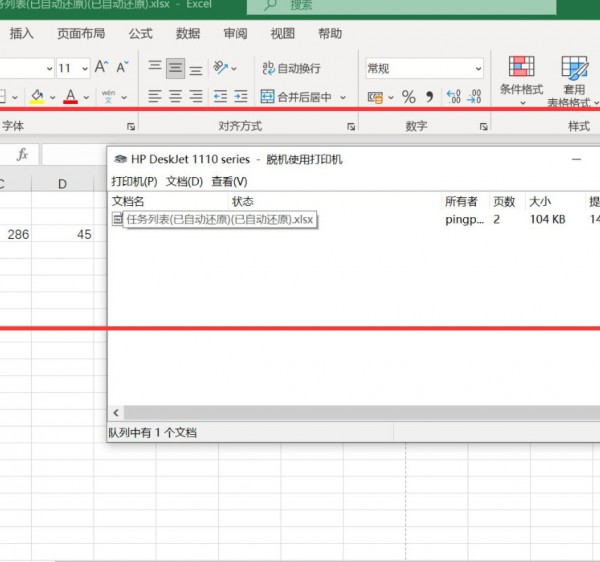Open 打印机(P) menu in printer window
Viewport: 600px width, 562px height.
[134, 181]
